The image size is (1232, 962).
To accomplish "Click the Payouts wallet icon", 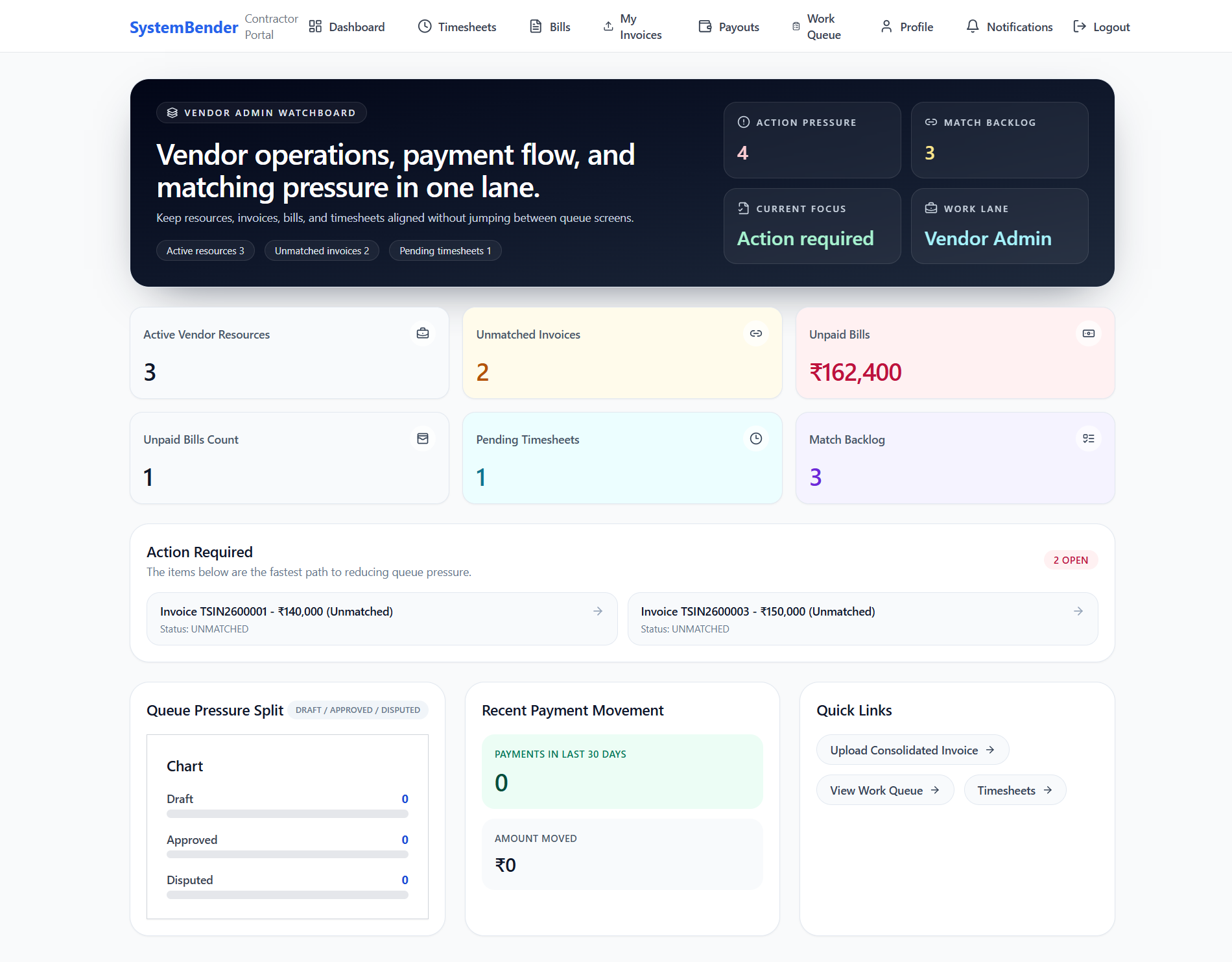I will click(705, 27).
